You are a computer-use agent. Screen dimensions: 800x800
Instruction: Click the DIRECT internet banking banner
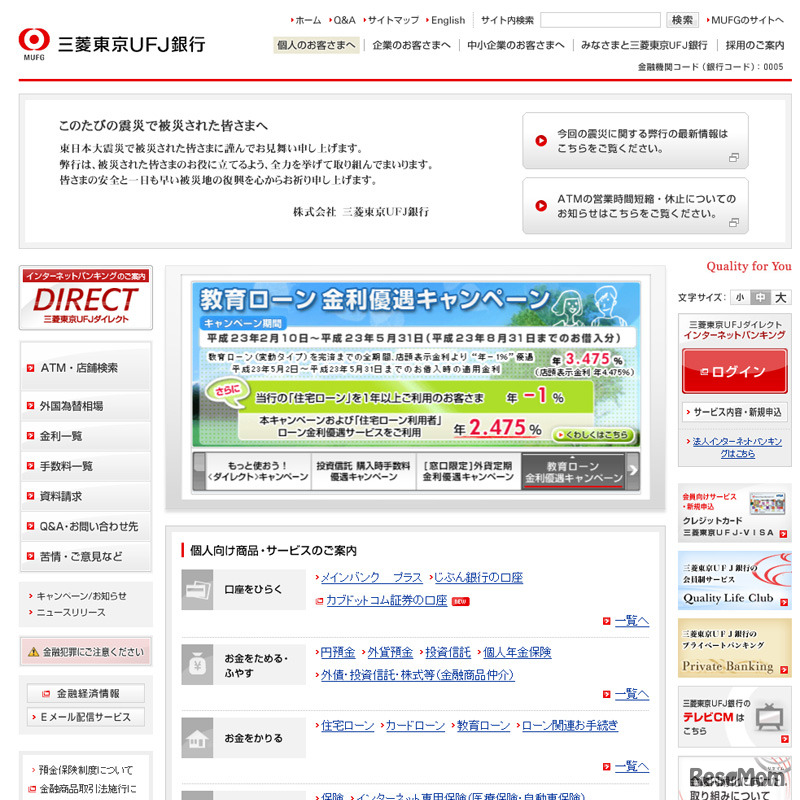pos(86,298)
